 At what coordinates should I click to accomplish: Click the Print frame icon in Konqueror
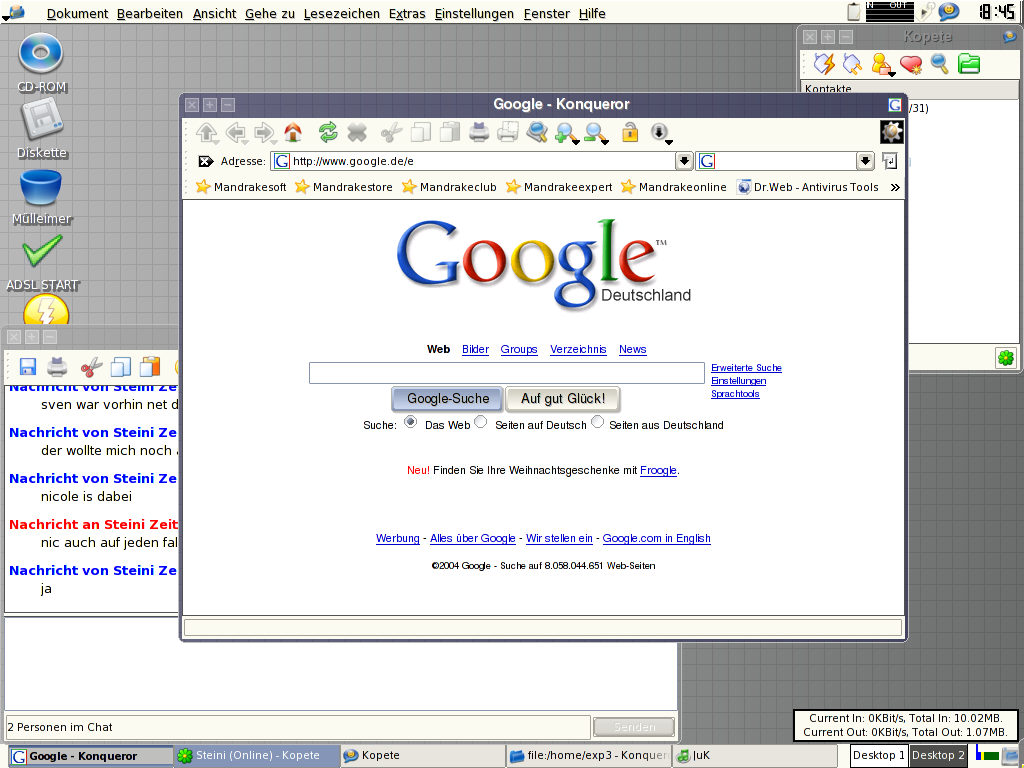coord(507,133)
